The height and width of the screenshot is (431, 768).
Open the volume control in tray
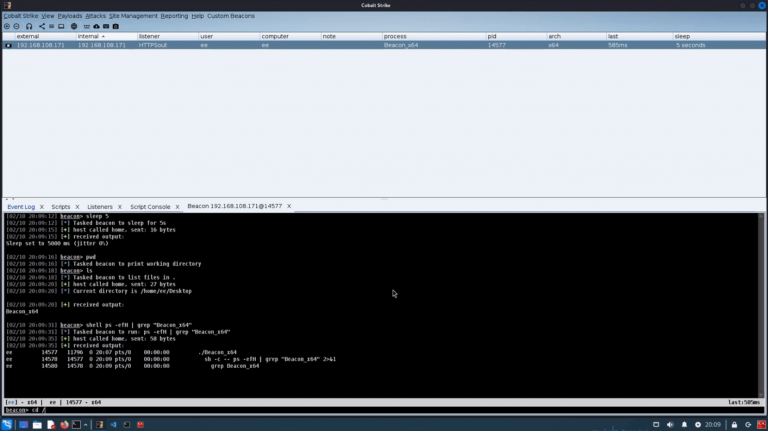tap(670, 425)
